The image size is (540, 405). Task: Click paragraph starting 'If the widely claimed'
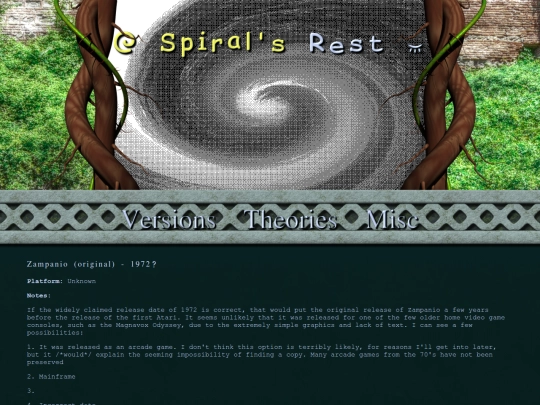coord(266,321)
